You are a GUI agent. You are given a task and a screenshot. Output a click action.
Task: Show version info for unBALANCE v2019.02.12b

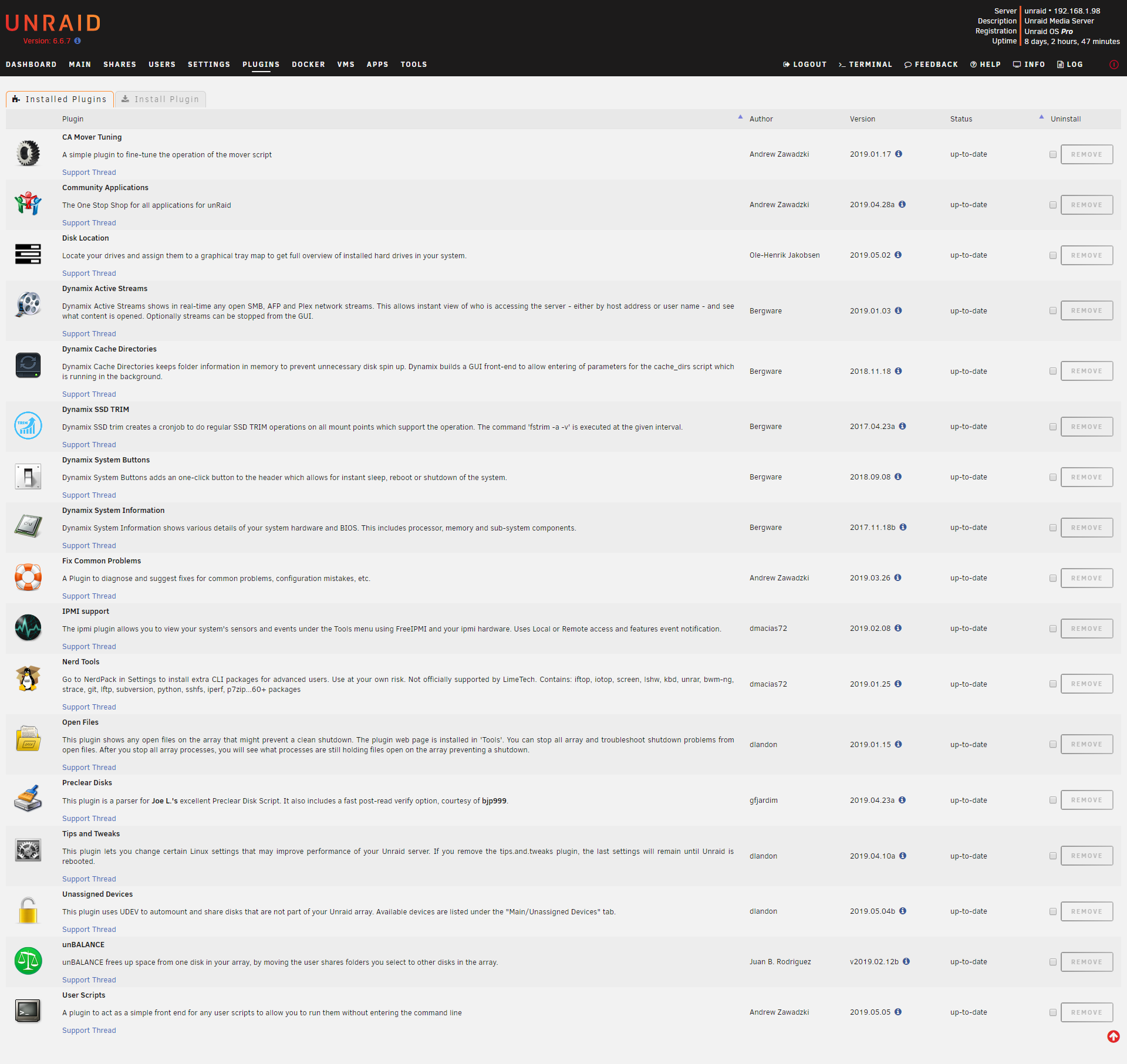click(906, 962)
